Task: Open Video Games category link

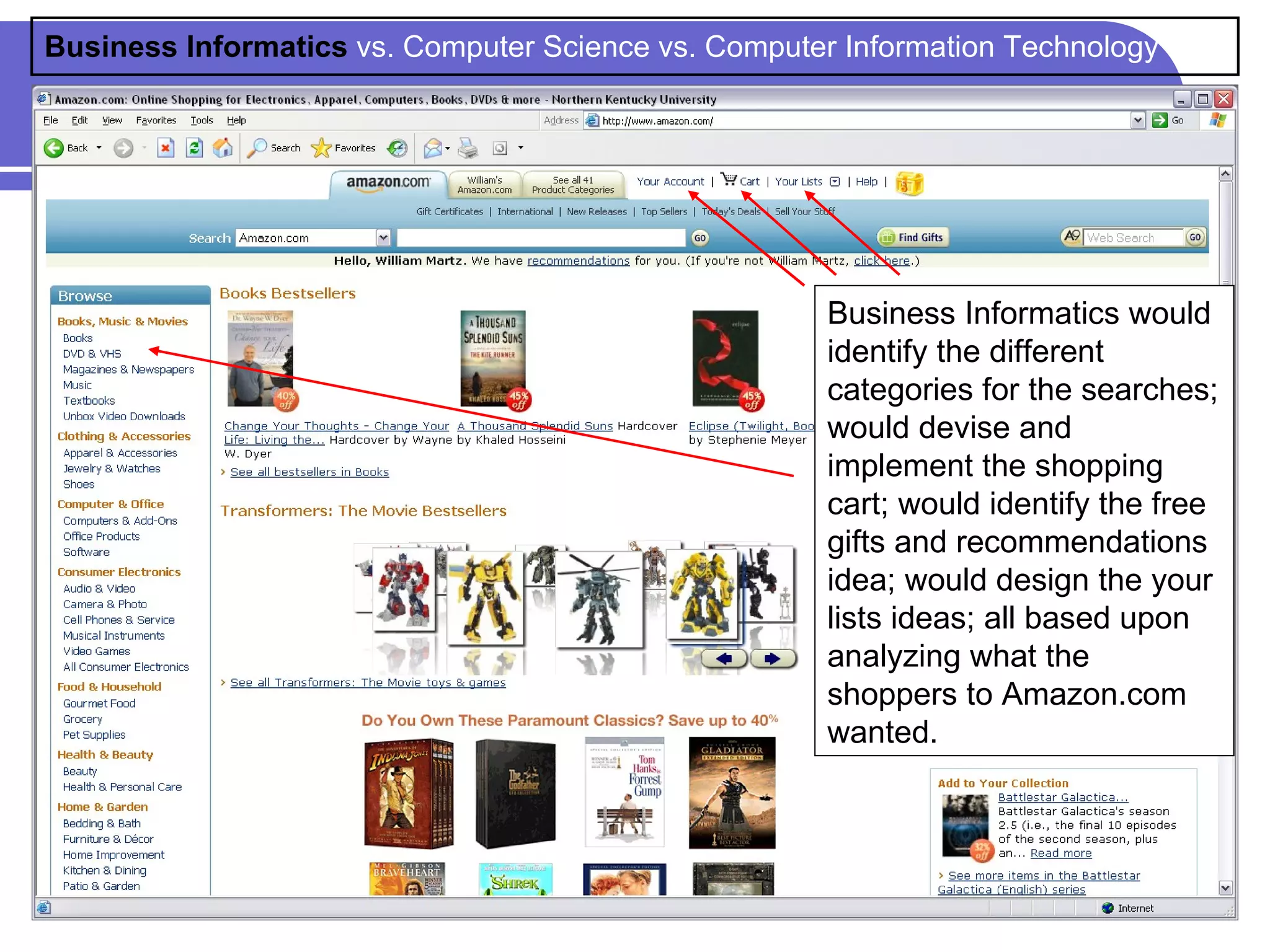Action: pyautogui.click(x=96, y=651)
